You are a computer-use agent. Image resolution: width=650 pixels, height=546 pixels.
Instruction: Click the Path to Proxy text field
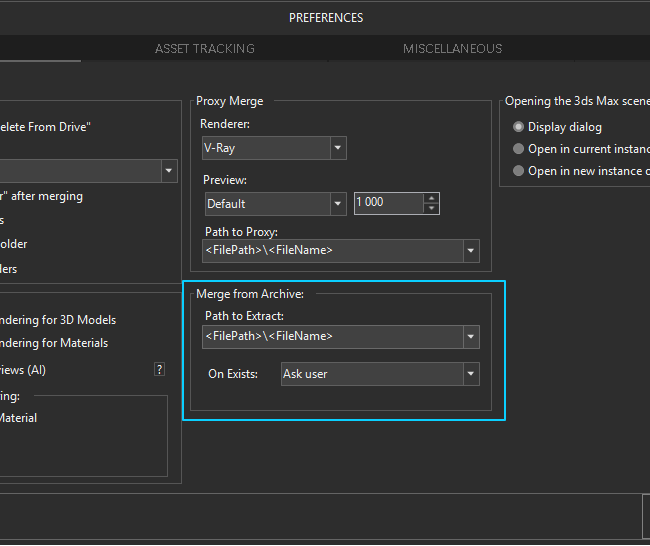click(x=333, y=251)
